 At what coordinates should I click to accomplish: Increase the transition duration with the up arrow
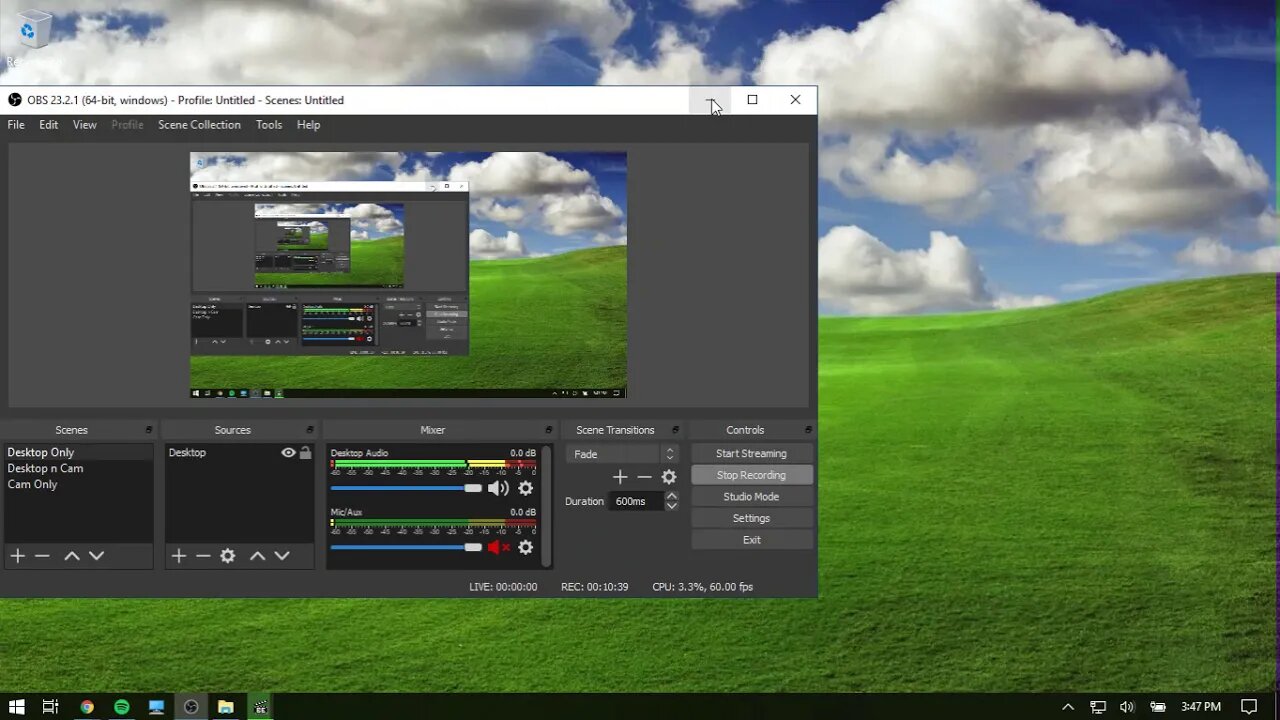click(672, 496)
